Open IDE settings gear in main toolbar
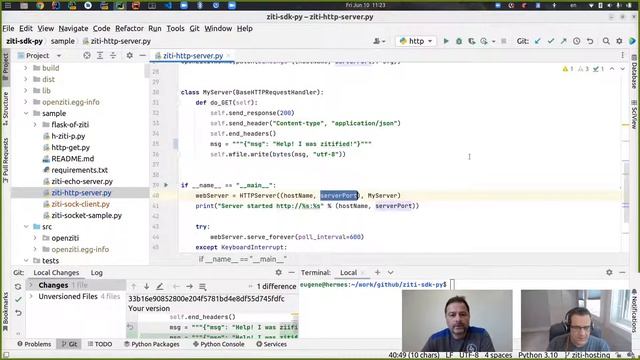 click(x=619, y=41)
